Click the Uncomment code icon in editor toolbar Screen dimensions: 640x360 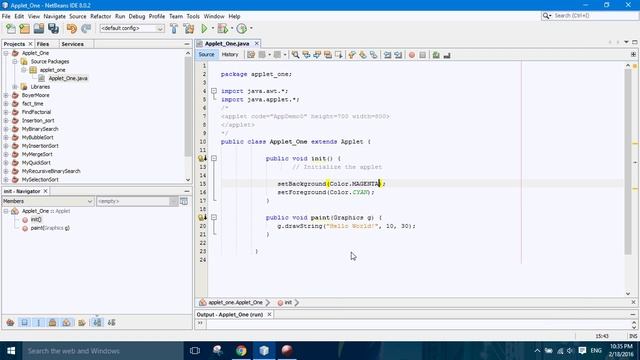447,55
